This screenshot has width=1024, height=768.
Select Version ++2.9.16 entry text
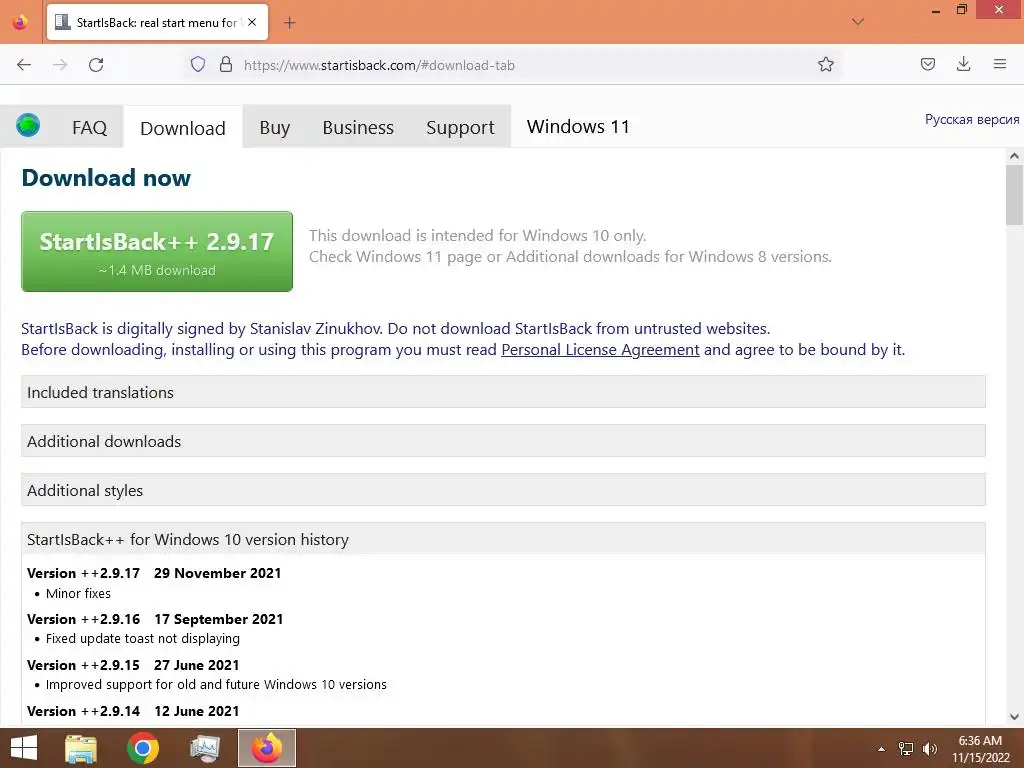[x=155, y=619]
